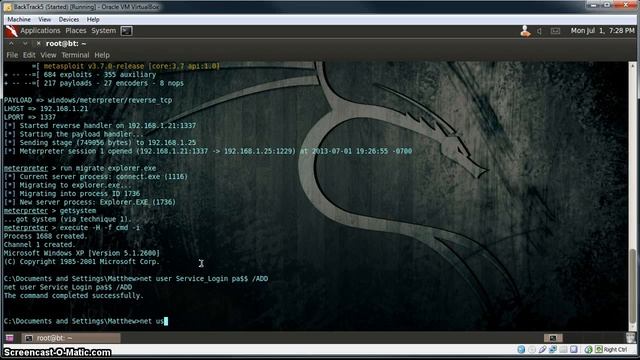
Task: Click 'The command completed successfully.' line
Action: pyautogui.click(x=74, y=296)
